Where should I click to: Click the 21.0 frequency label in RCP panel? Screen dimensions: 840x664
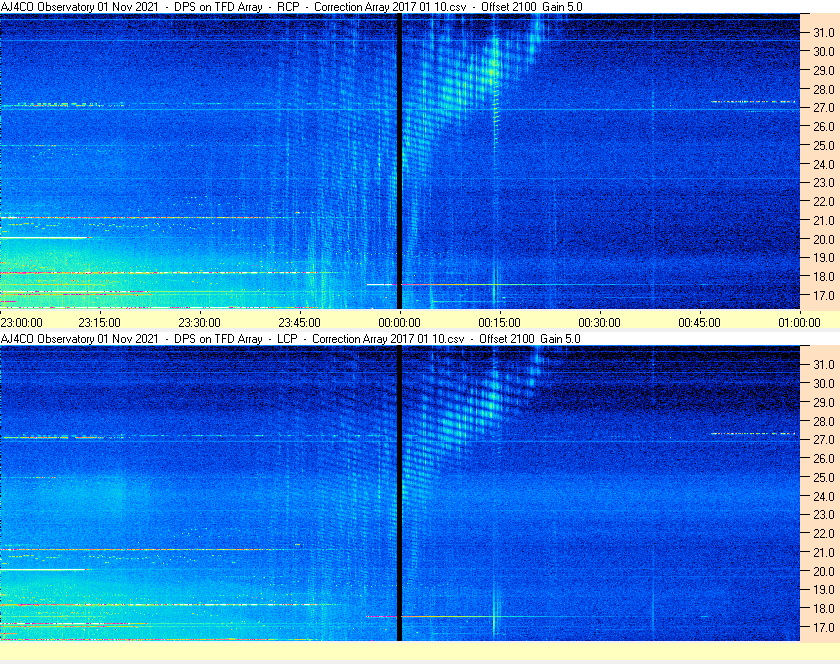pyautogui.click(x=824, y=220)
